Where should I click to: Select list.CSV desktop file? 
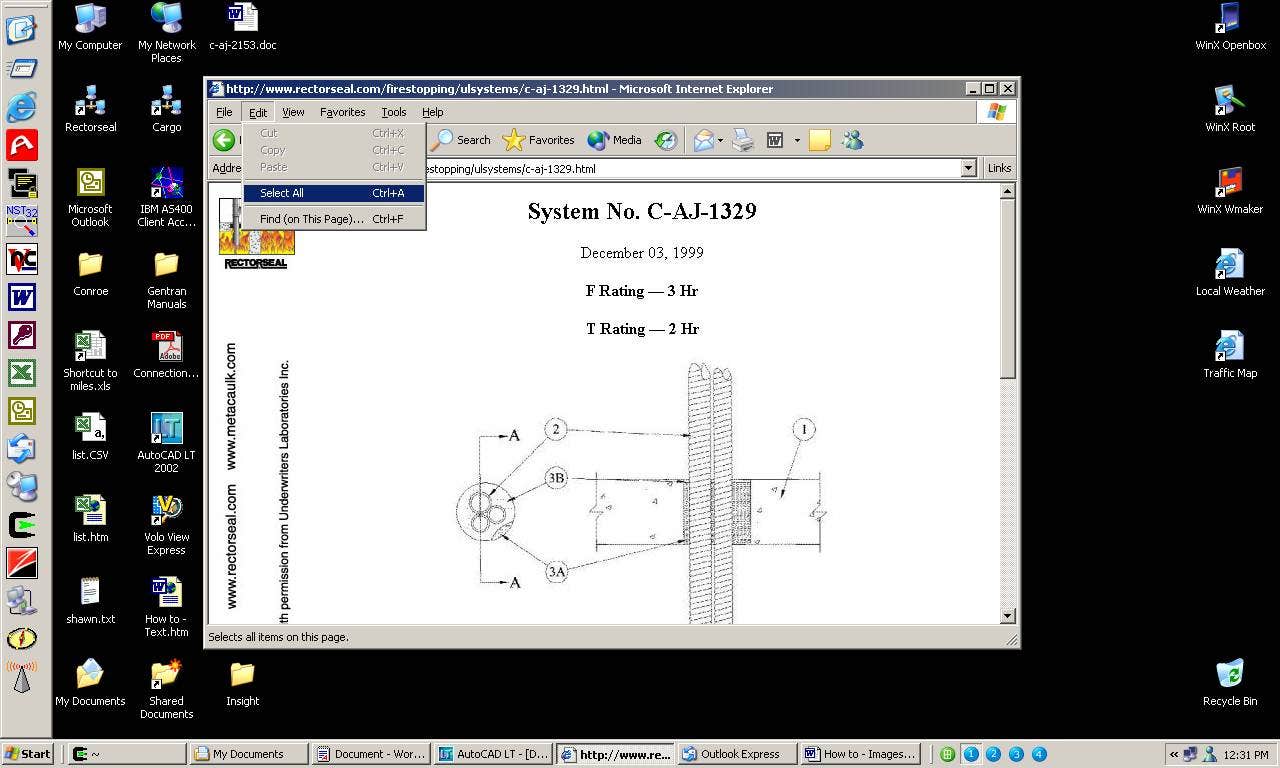click(x=90, y=437)
